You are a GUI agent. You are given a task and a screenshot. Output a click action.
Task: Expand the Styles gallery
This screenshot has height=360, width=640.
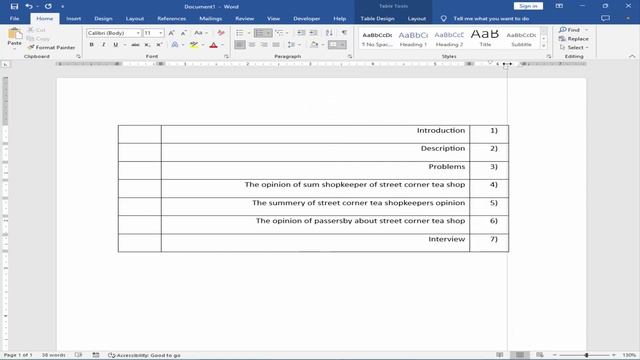[x=544, y=46]
